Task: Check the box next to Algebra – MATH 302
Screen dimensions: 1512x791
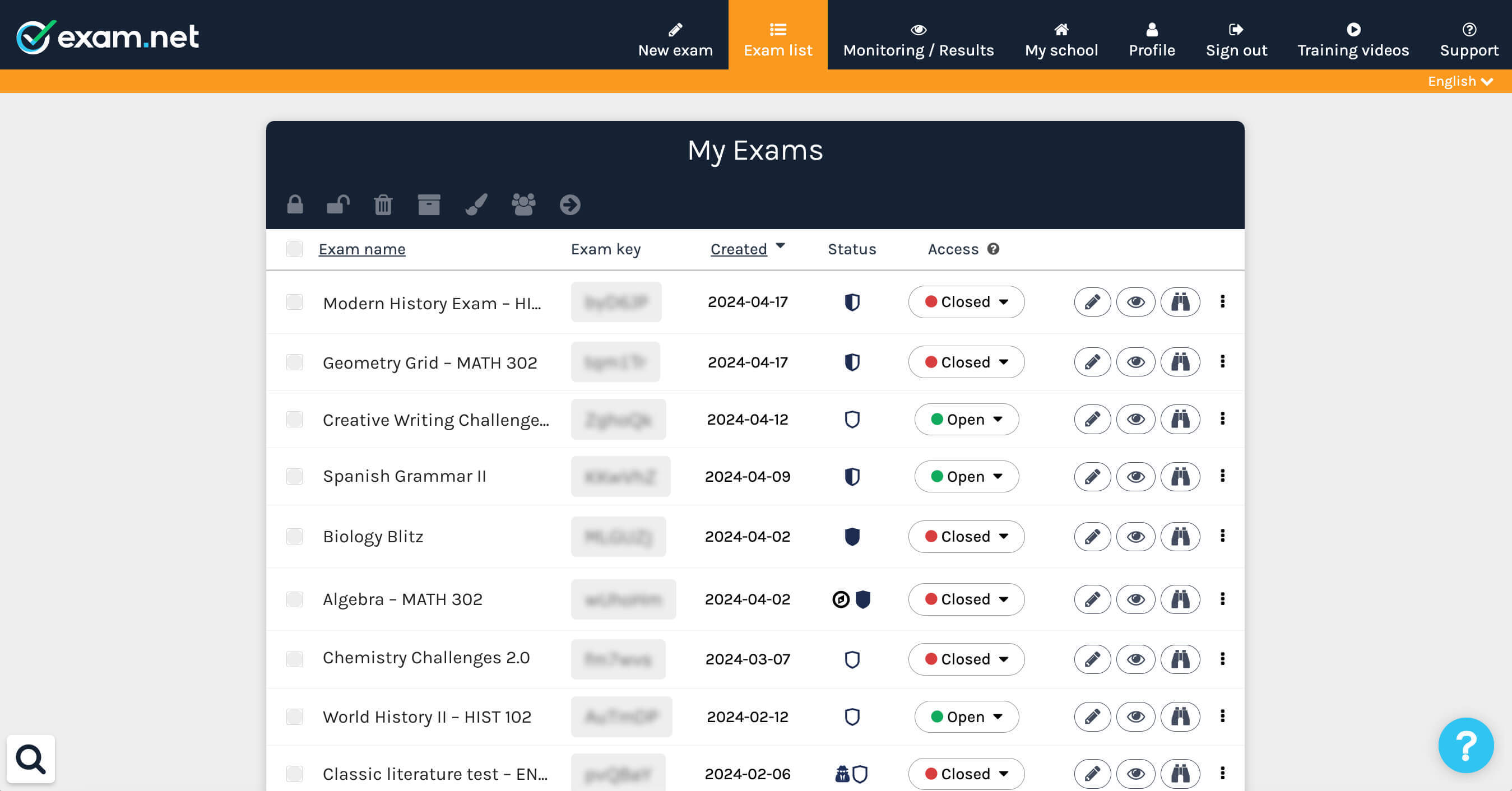Action: tap(295, 599)
